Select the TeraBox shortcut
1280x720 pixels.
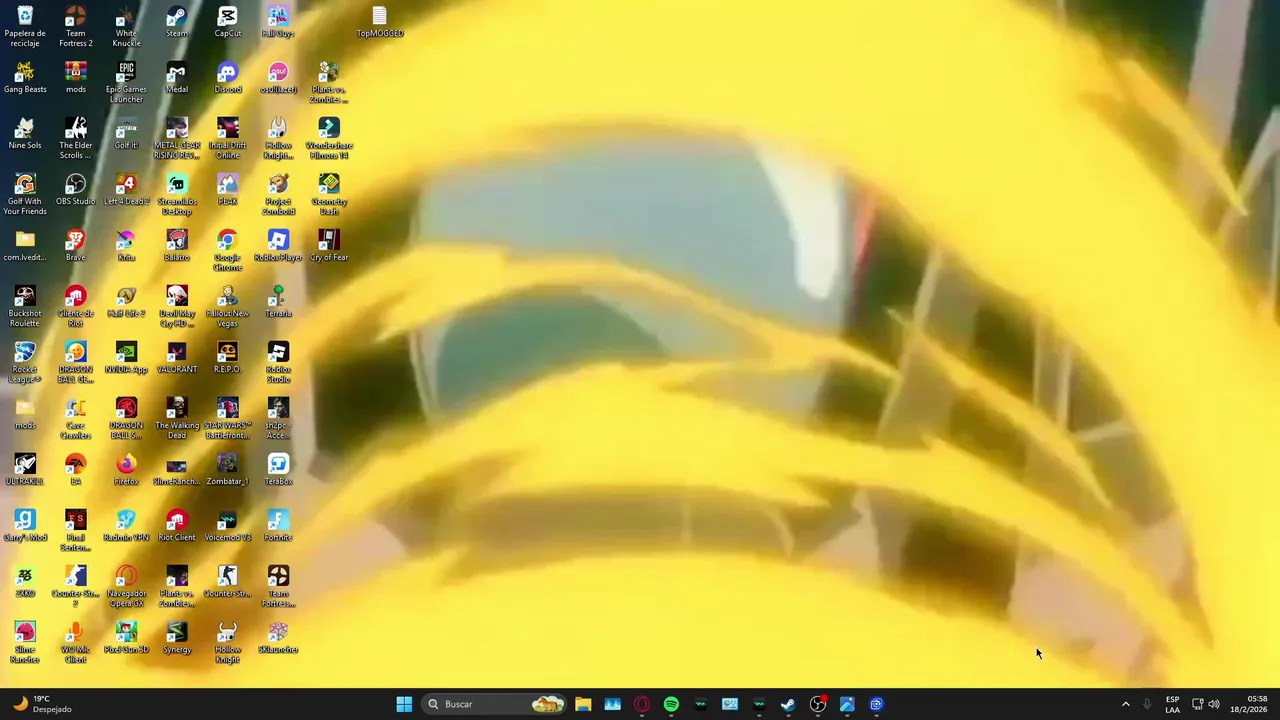(x=278, y=470)
